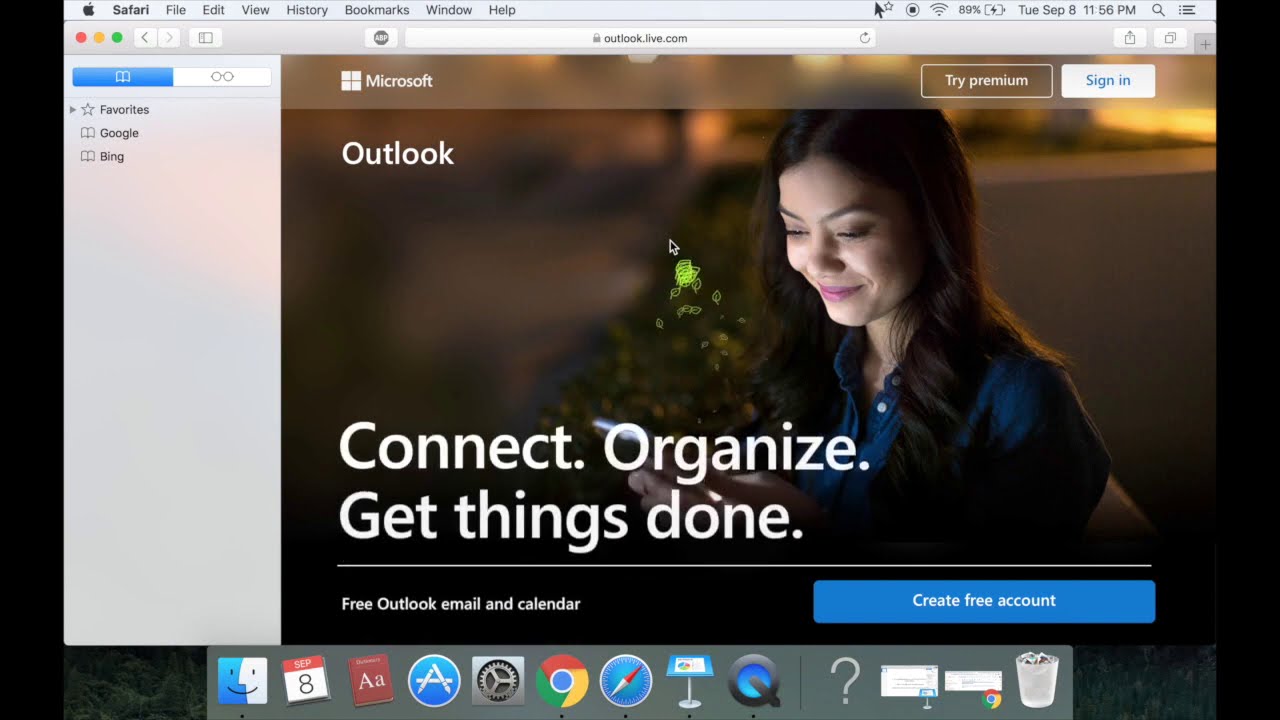
Task: Open the Help menu
Action: click(x=502, y=10)
